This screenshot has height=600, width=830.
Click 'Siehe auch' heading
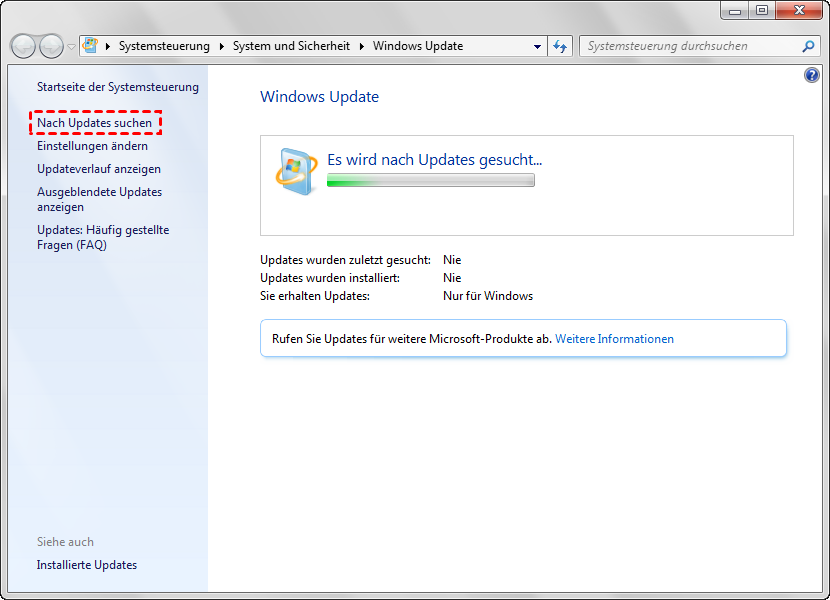tap(65, 542)
